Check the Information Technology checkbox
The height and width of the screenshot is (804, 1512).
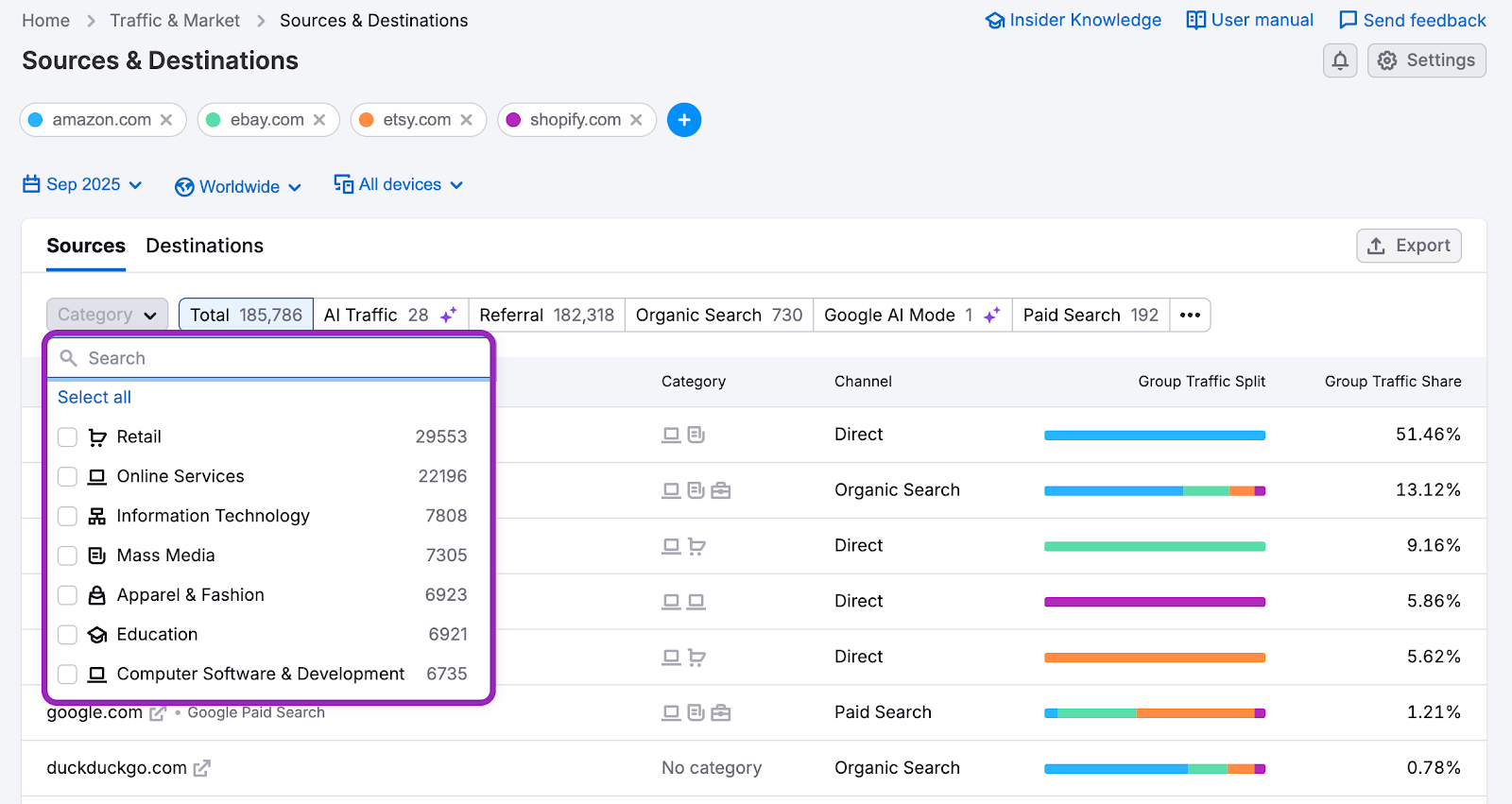click(67, 516)
